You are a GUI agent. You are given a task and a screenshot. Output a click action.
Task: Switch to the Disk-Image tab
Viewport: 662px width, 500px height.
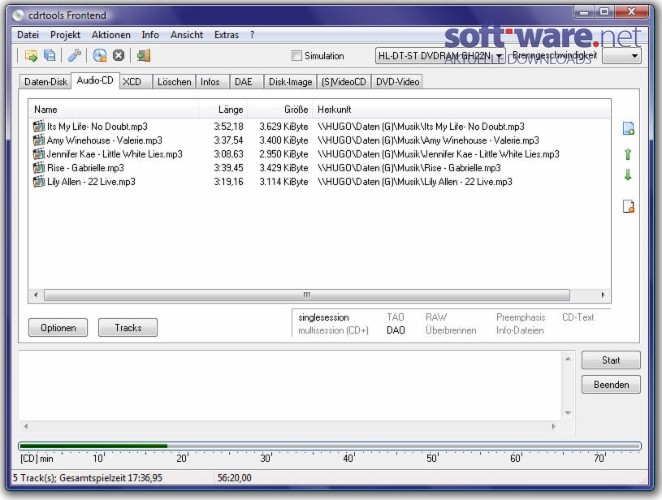290,82
